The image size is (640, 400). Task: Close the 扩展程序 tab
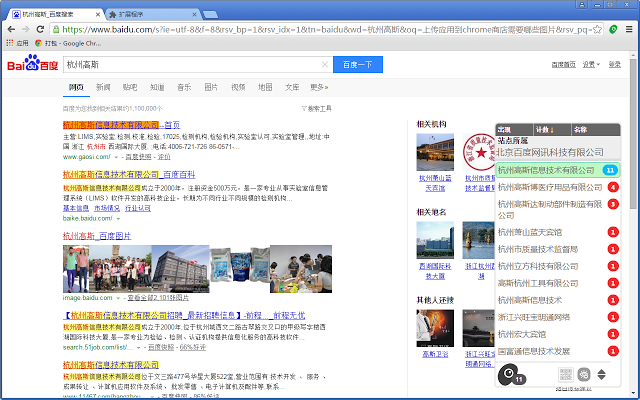pos(194,14)
